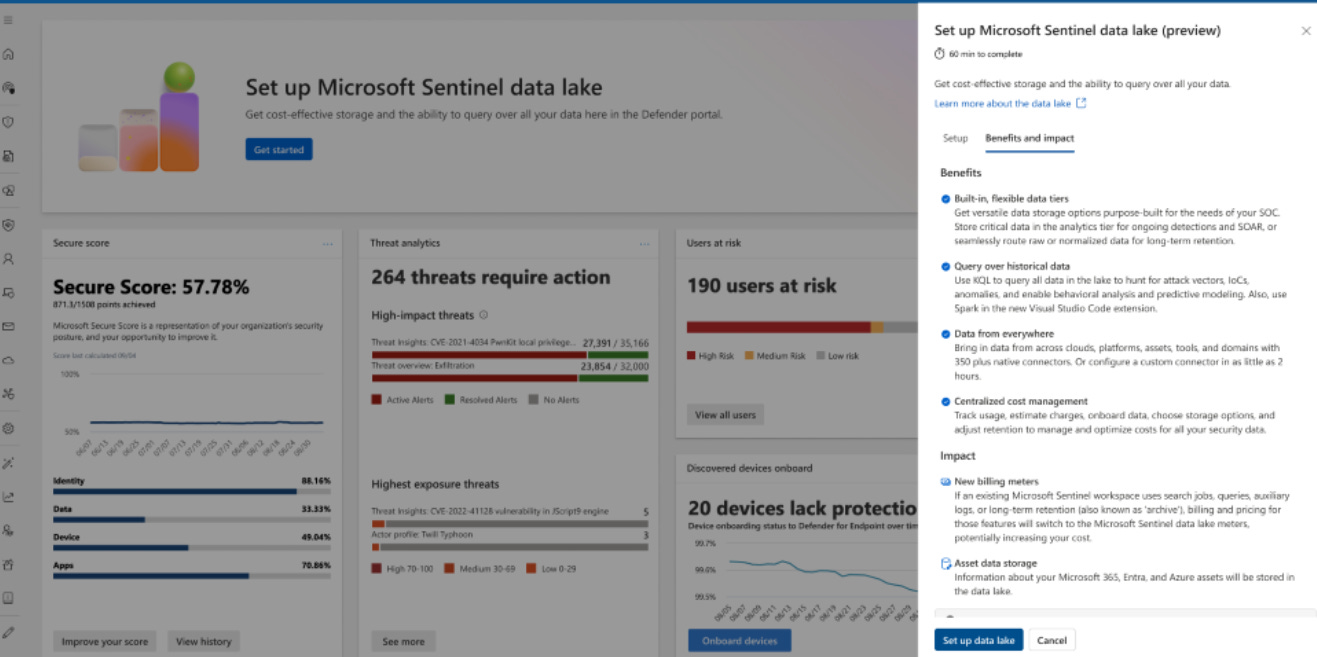Click the Active Alerts legend swatch
1317x657 pixels.
(x=377, y=399)
